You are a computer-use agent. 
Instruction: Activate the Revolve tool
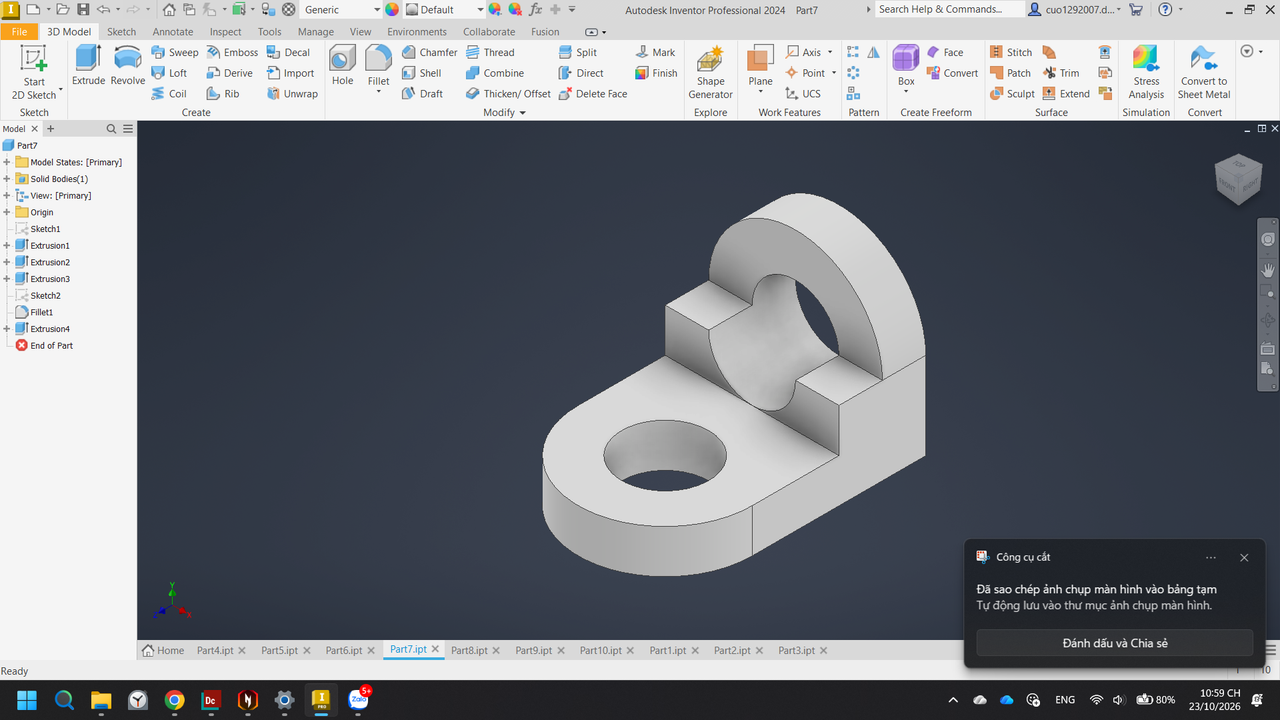tap(128, 66)
